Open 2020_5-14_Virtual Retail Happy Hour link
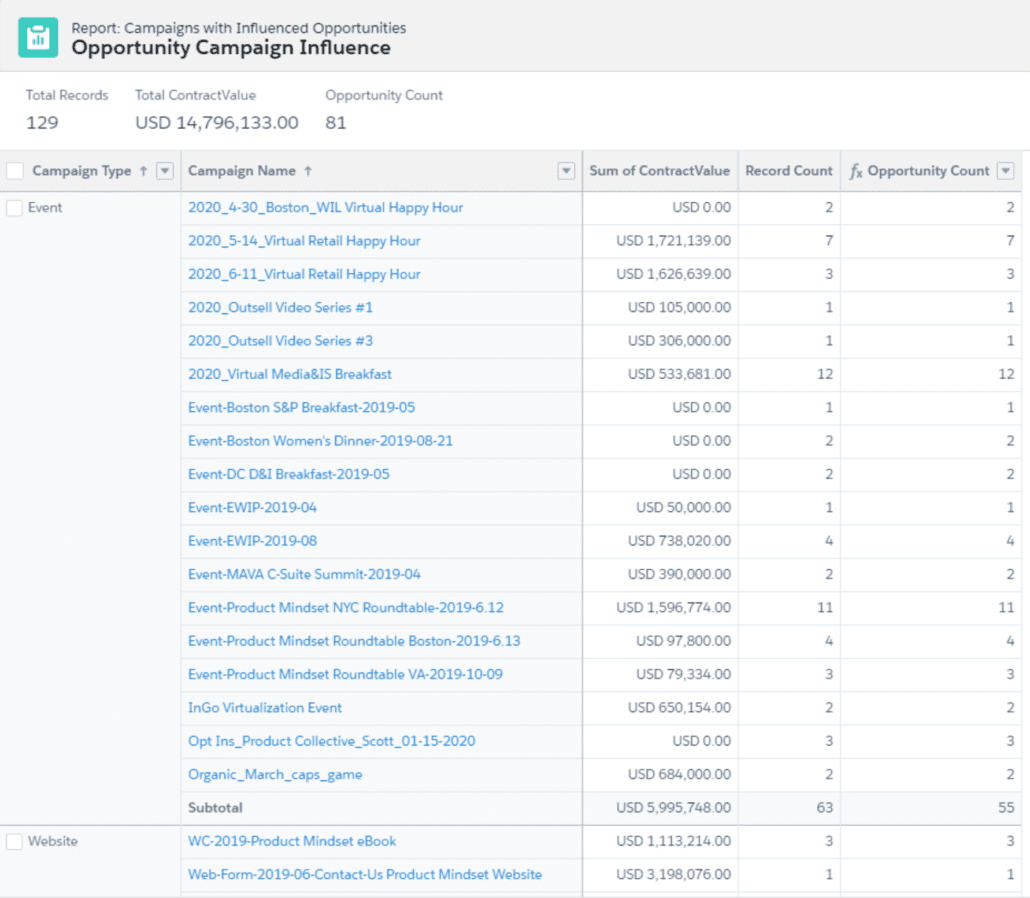Screen dimensions: 1030x898 tap(304, 241)
